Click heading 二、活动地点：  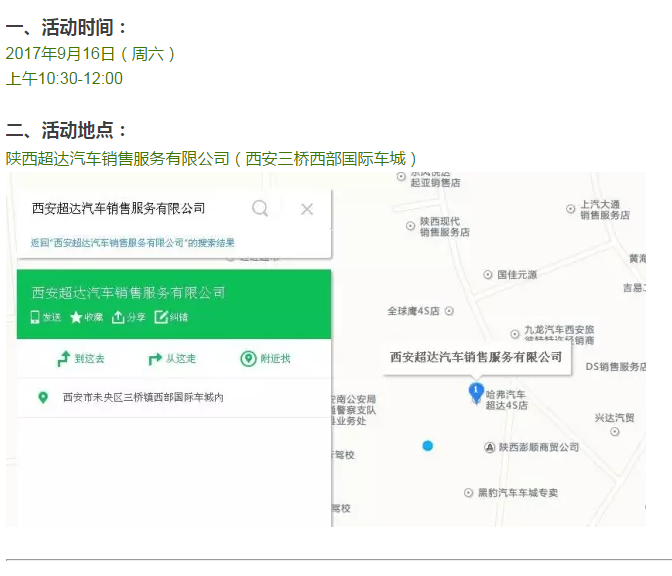(x=67, y=130)
